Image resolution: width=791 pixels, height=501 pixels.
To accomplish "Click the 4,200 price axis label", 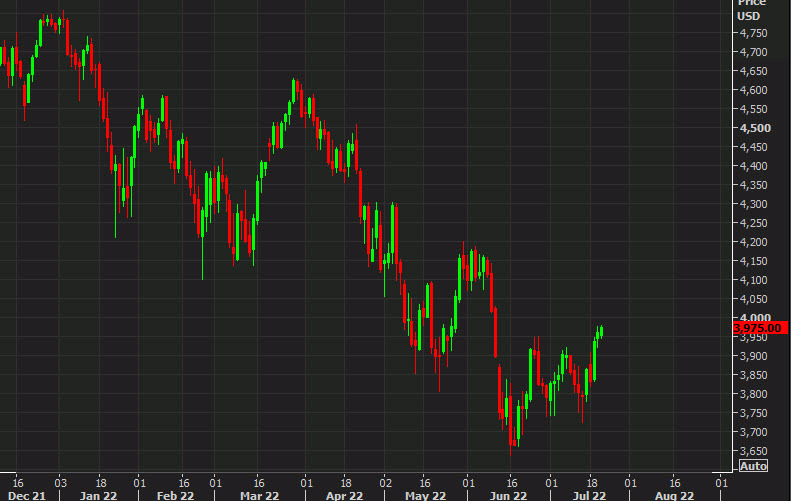I will click(753, 242).
